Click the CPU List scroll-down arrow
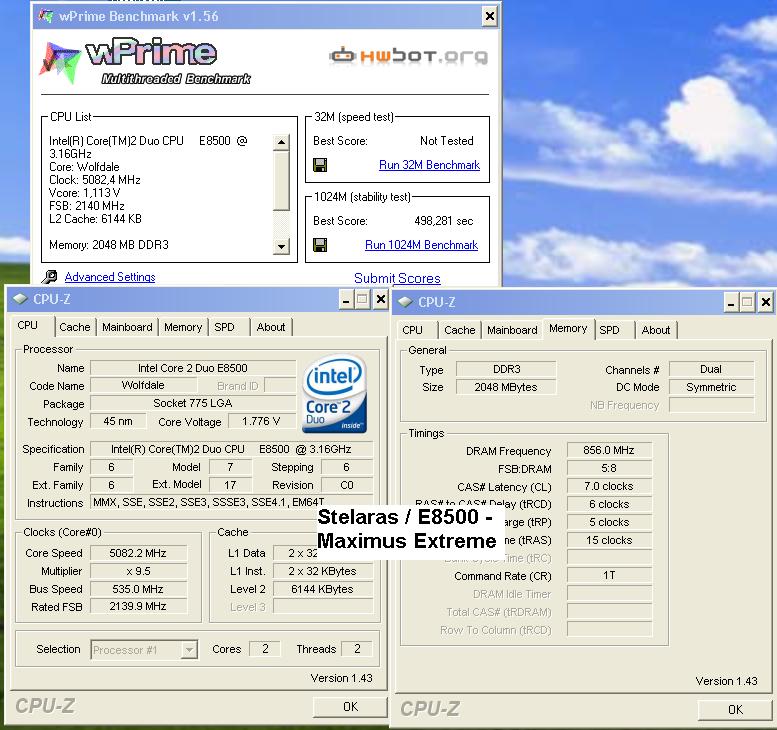This screenshot has height=730, width=777. coord(281,246)
